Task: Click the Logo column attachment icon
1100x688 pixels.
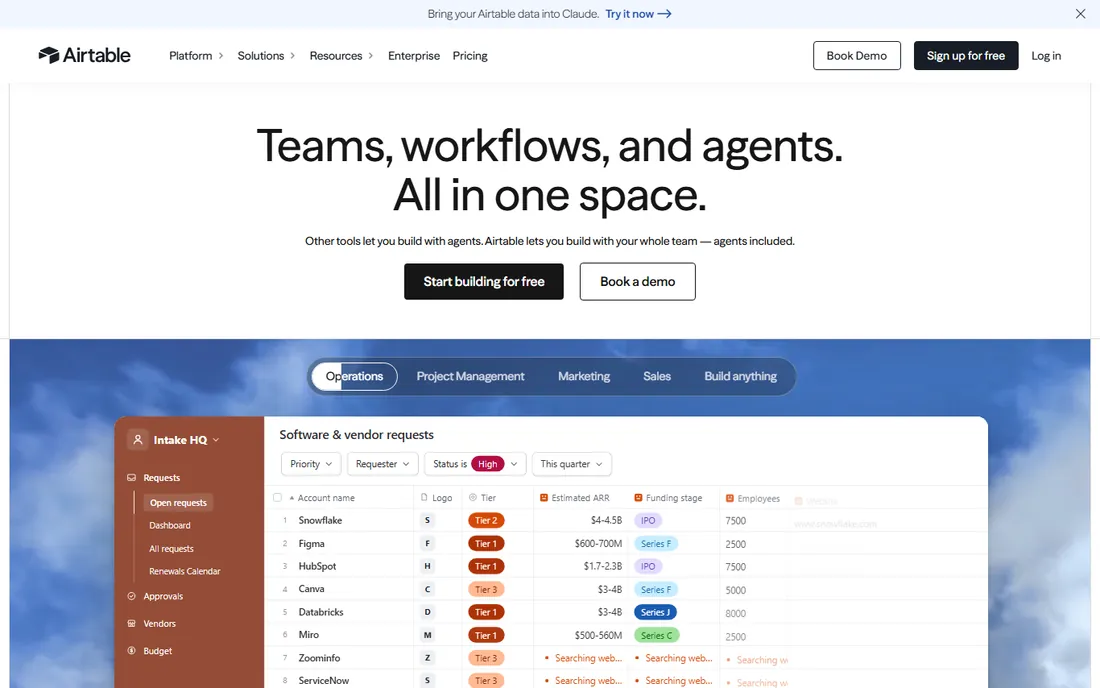Action: 424,498
